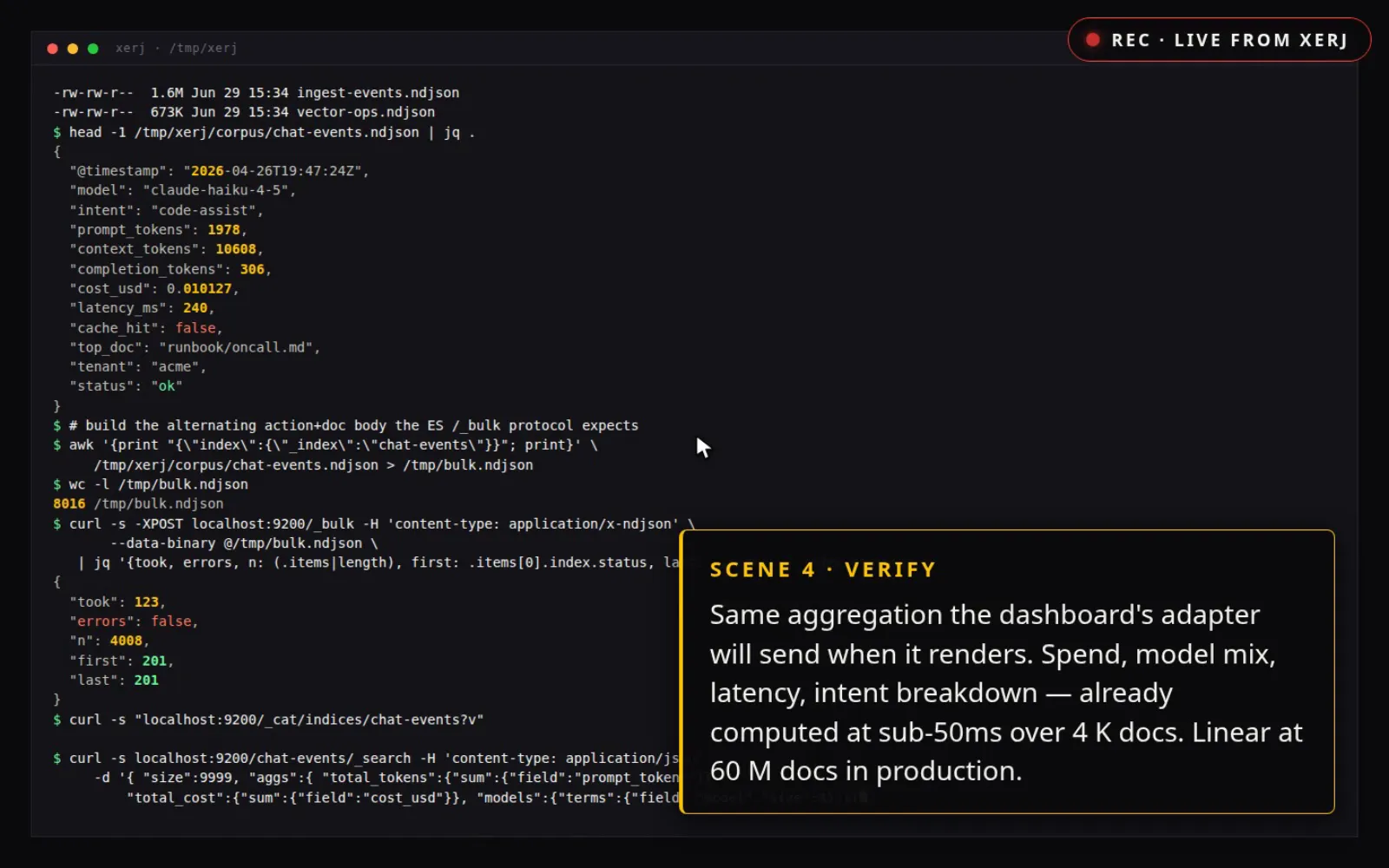Click the model value 'claude-haiku-4-5'

coord(215,190)
